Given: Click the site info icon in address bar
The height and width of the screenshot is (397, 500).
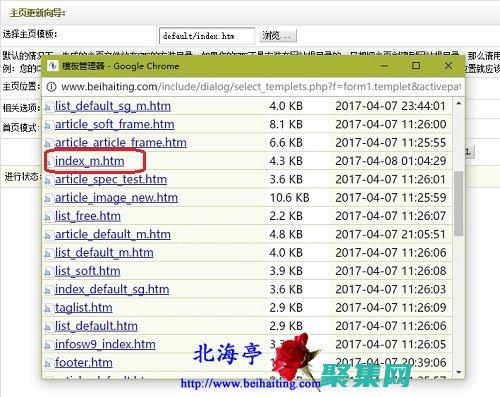Looking at the screenshot, I should click(x=51, y=87).
